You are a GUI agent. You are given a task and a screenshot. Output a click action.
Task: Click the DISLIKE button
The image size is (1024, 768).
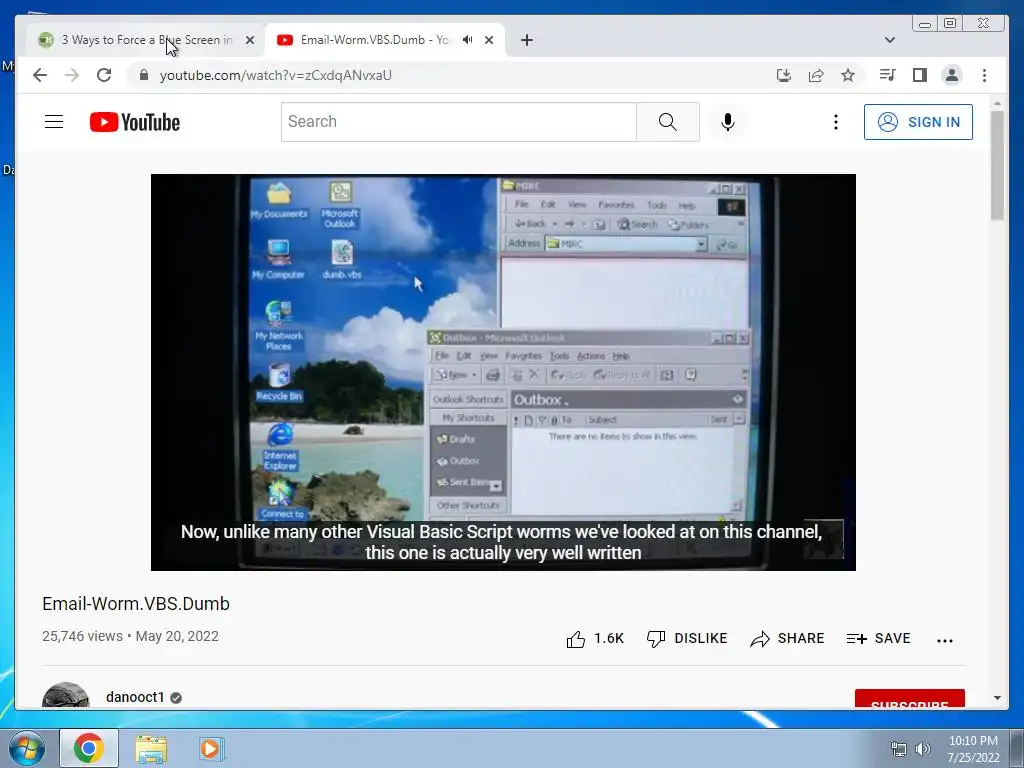(686, 639)
